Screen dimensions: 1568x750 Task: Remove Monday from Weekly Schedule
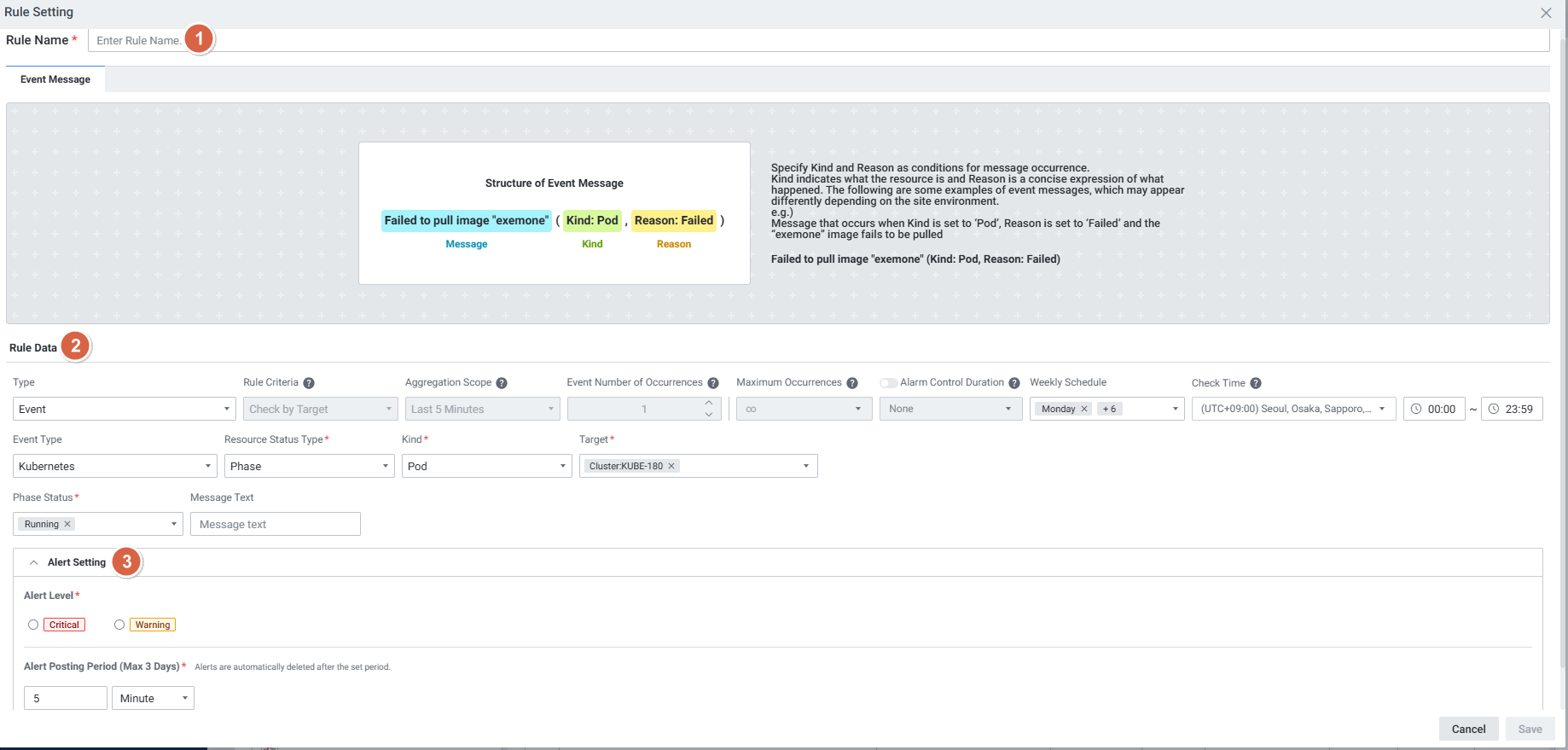[x=1084, y=409]
